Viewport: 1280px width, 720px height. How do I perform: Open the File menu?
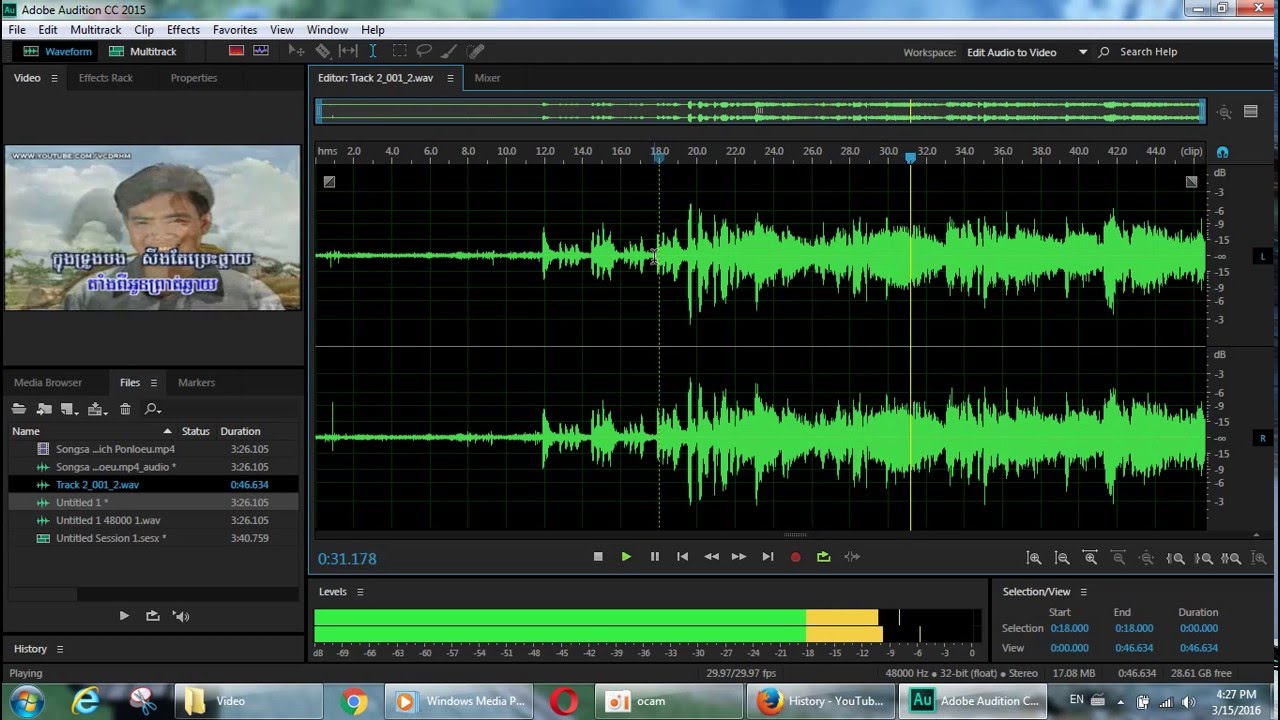point(17,30)
